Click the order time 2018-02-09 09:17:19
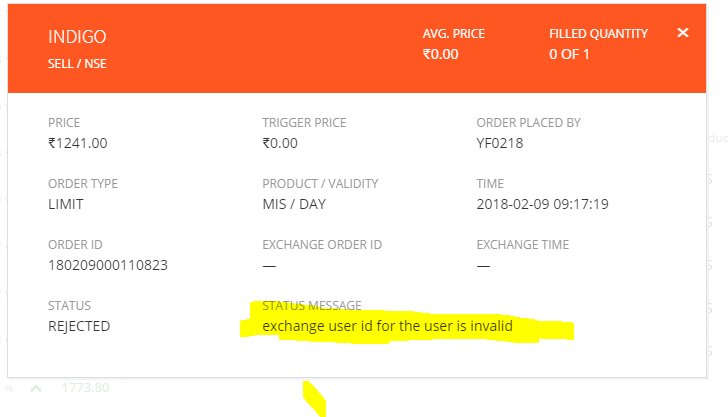This screenshot has height=417, width=728. [x=543, y=204]
